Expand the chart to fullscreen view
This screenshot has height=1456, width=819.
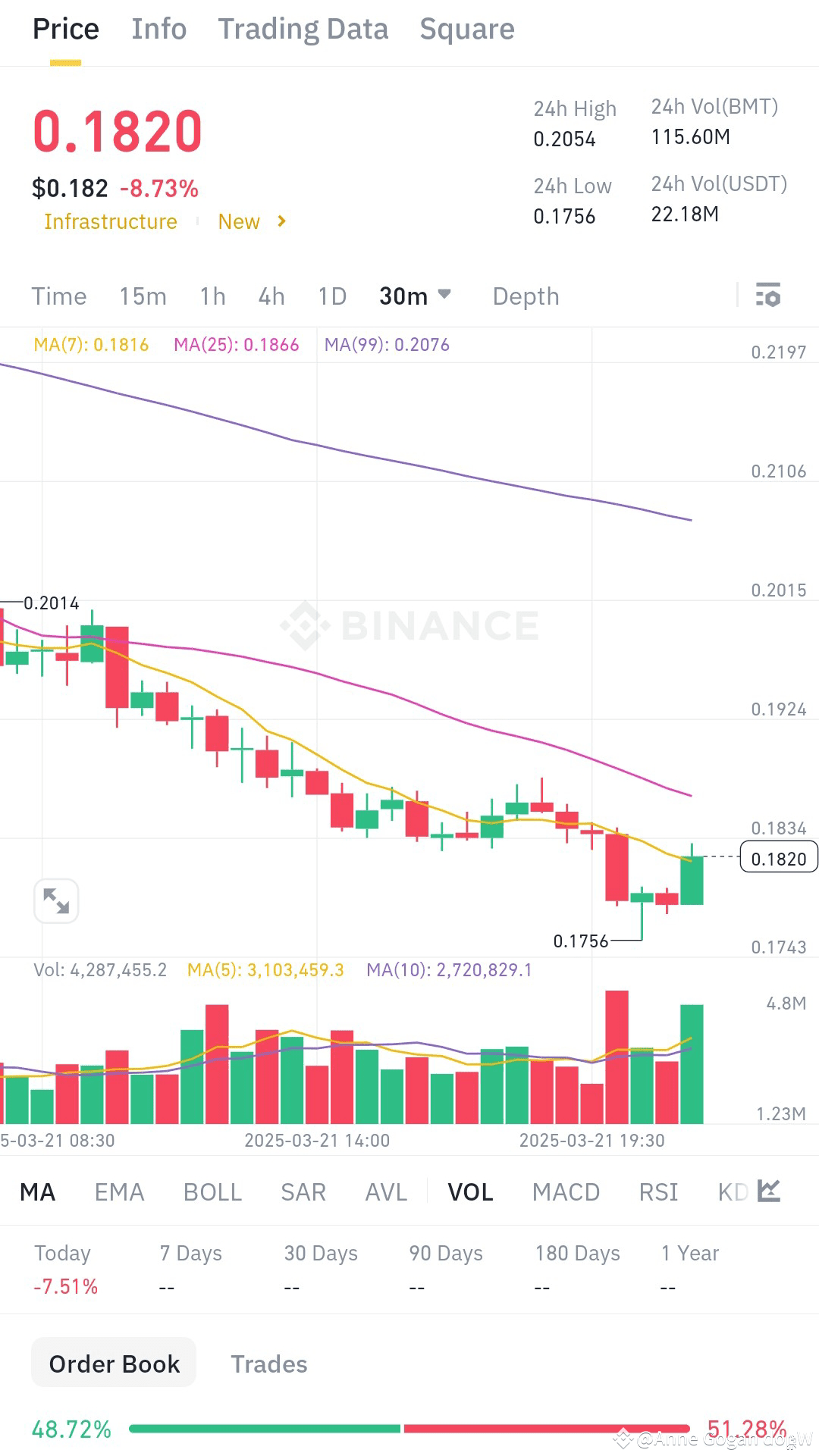tap(56, 900)
